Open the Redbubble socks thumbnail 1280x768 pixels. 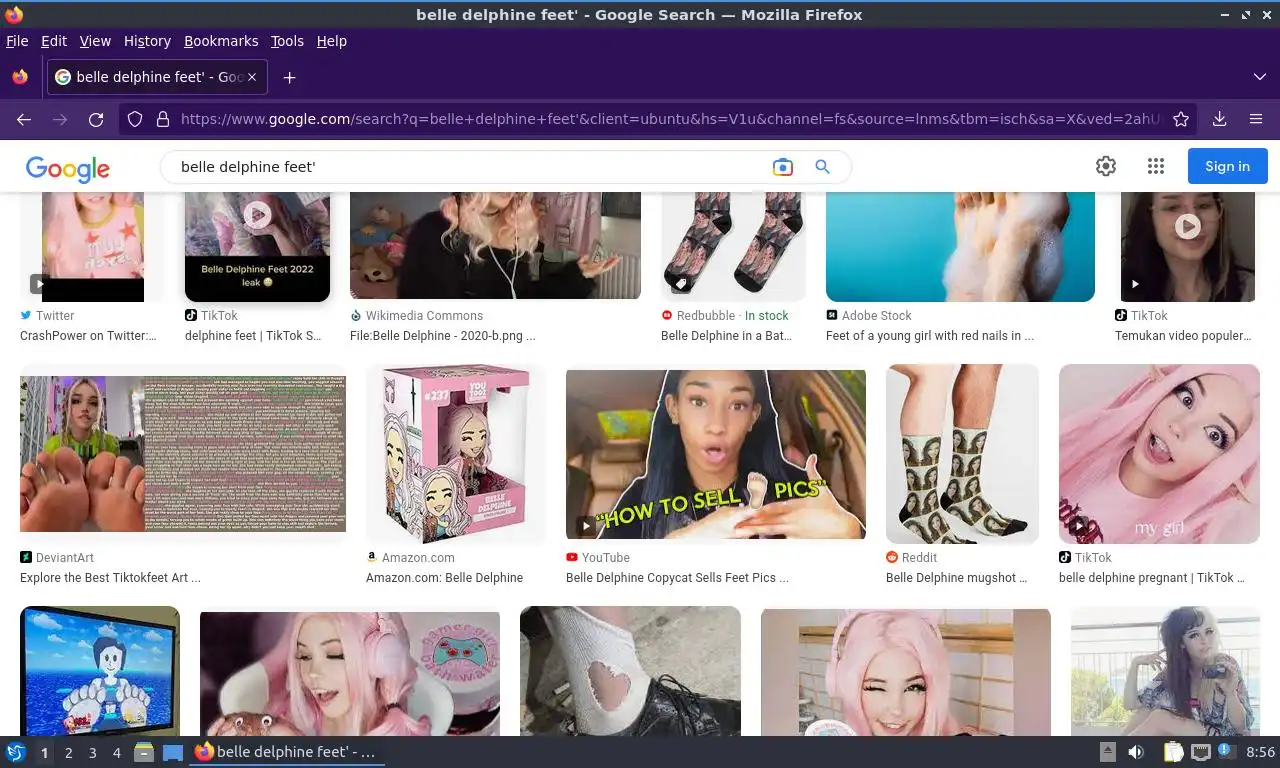[x=734, y=246]
